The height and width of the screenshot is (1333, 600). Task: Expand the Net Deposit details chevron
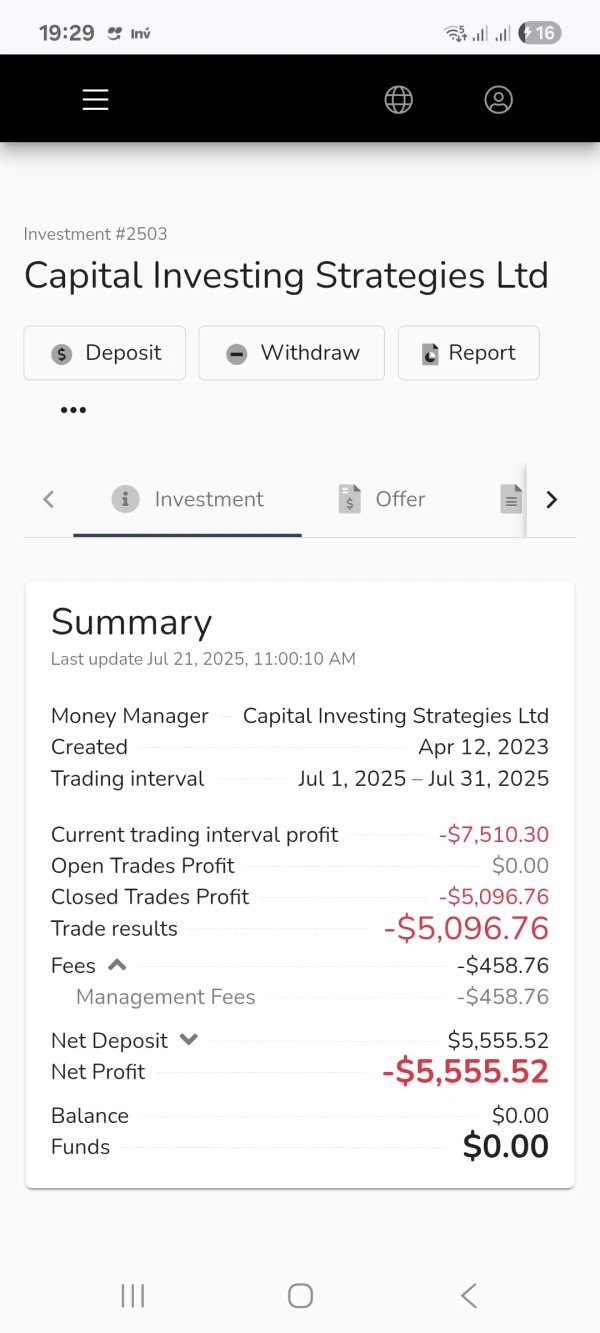pyautogui.click(x=188, y=1040)
